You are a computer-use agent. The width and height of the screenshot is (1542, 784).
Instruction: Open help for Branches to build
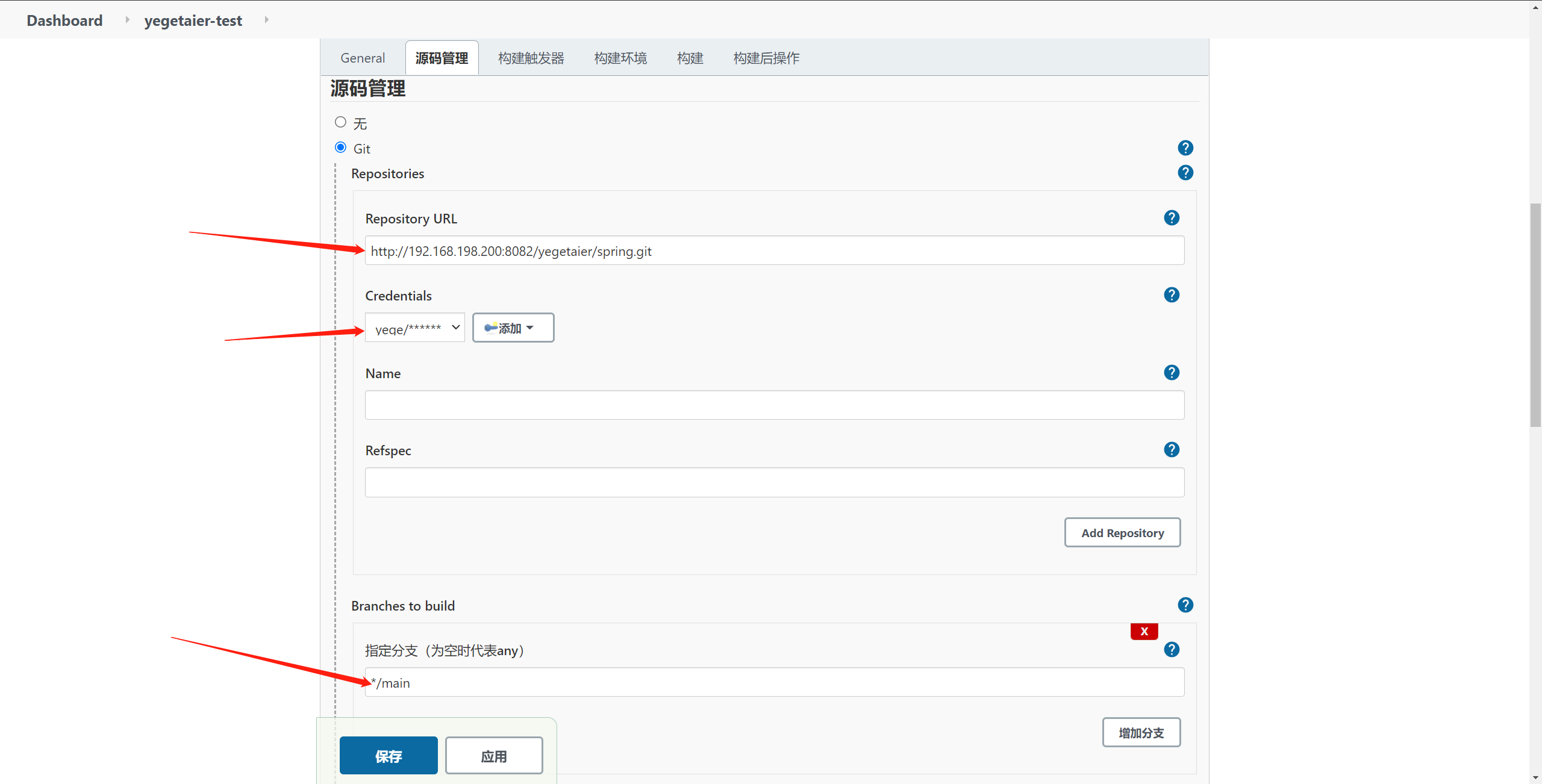1185,605
